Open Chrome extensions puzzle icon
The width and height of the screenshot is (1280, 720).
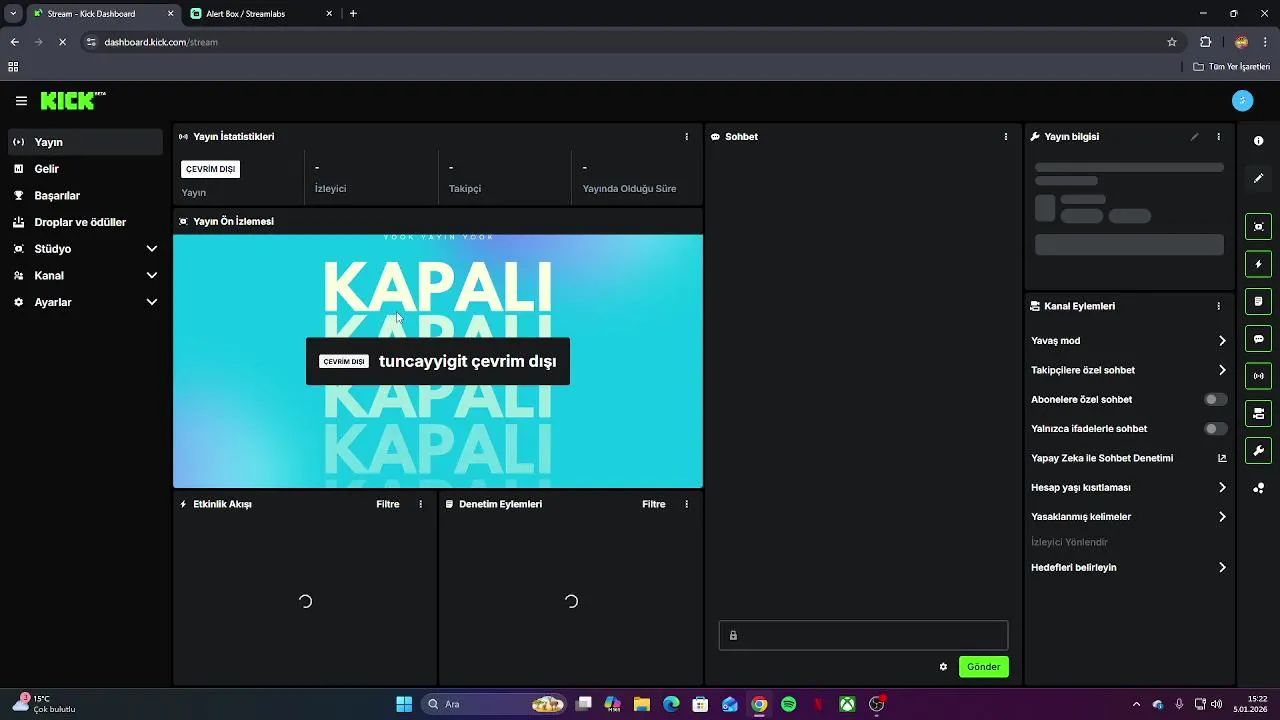point(1205,42)
